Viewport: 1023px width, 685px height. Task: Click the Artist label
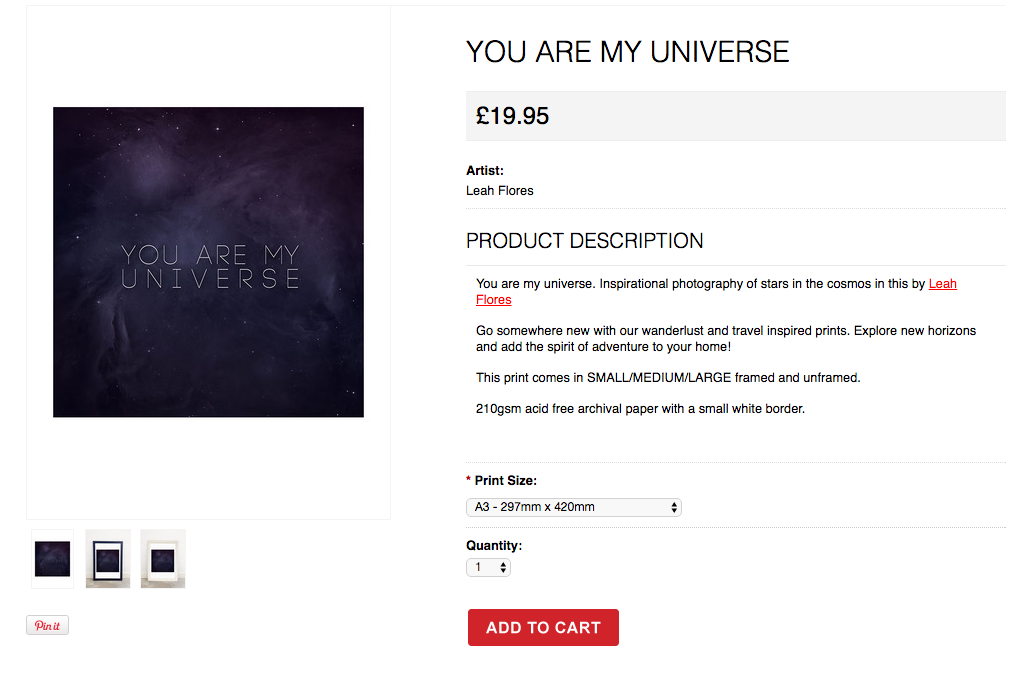(485, 171)
